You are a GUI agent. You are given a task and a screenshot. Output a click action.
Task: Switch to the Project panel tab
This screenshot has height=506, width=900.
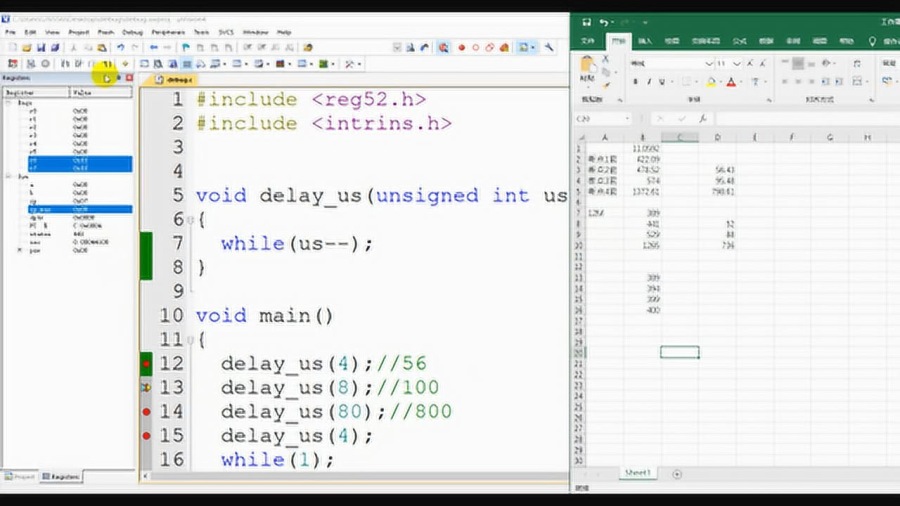[x=20, y=477]
